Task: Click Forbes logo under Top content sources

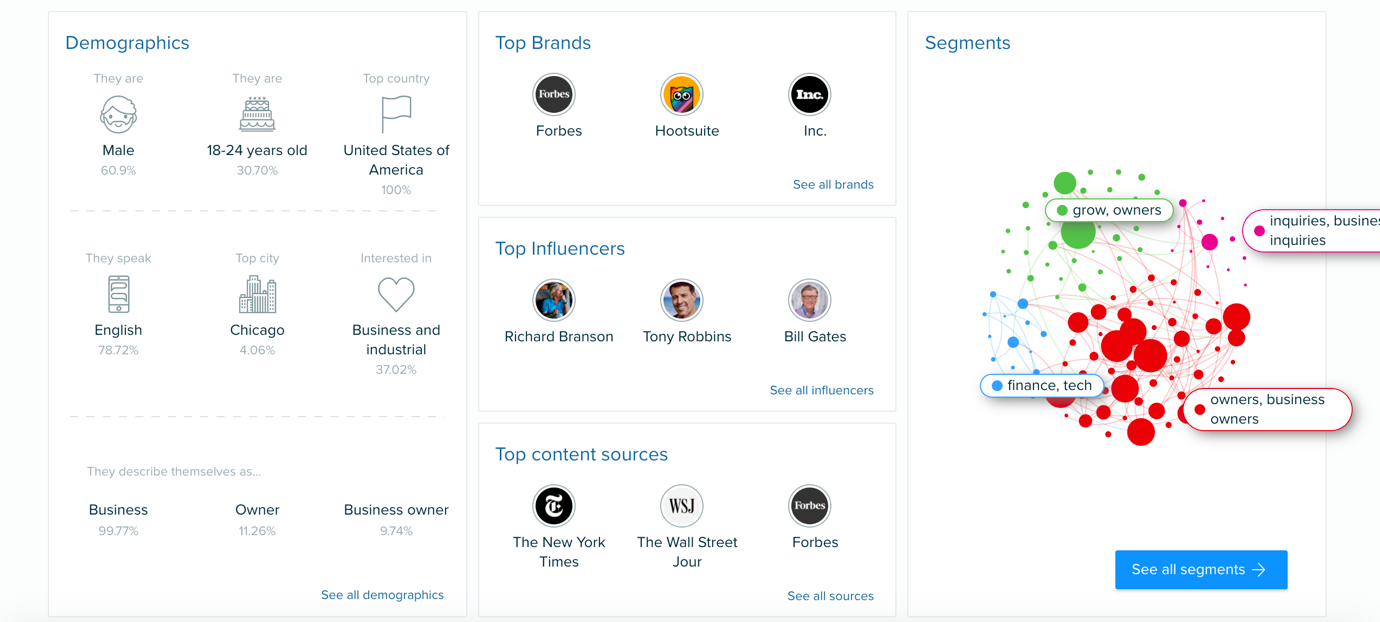Action: (x=810, y=506)
